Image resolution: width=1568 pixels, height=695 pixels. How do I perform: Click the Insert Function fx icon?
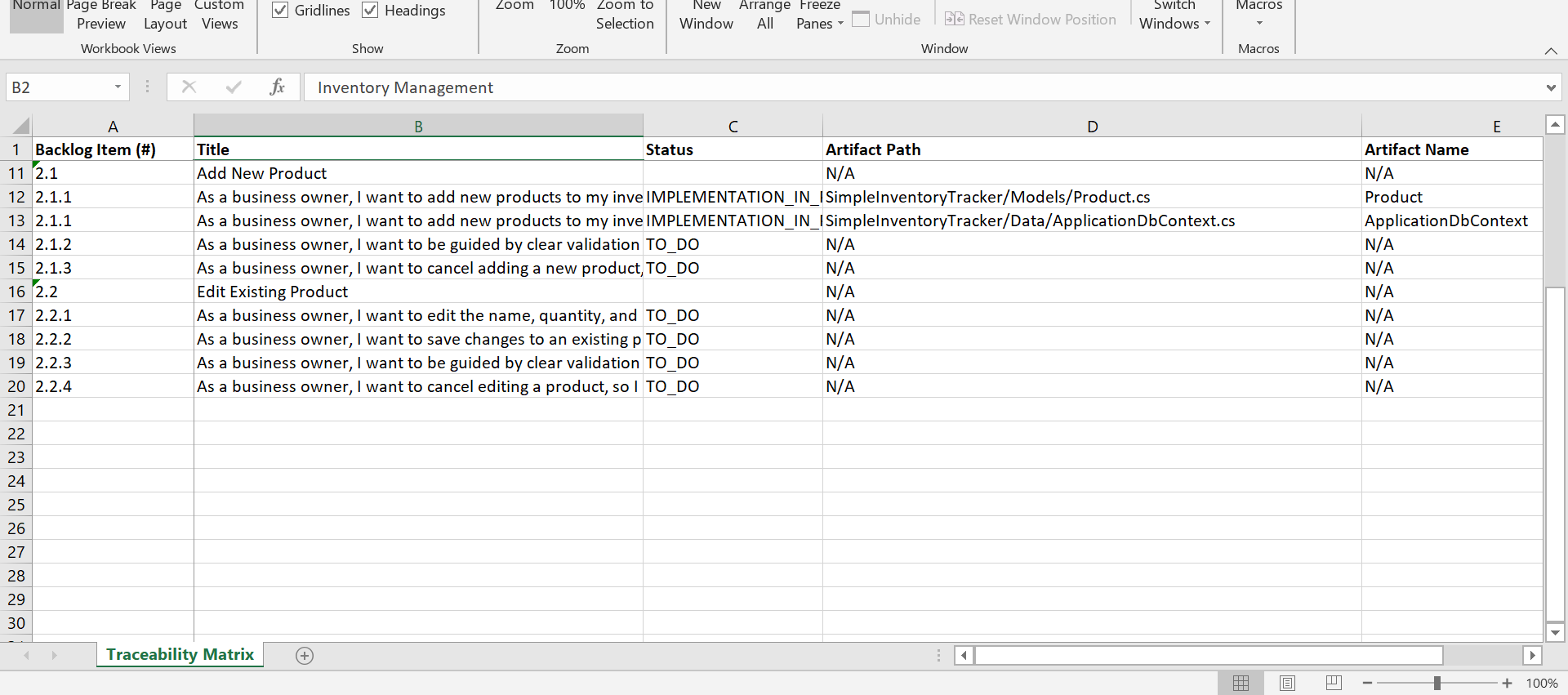(277, 87)
